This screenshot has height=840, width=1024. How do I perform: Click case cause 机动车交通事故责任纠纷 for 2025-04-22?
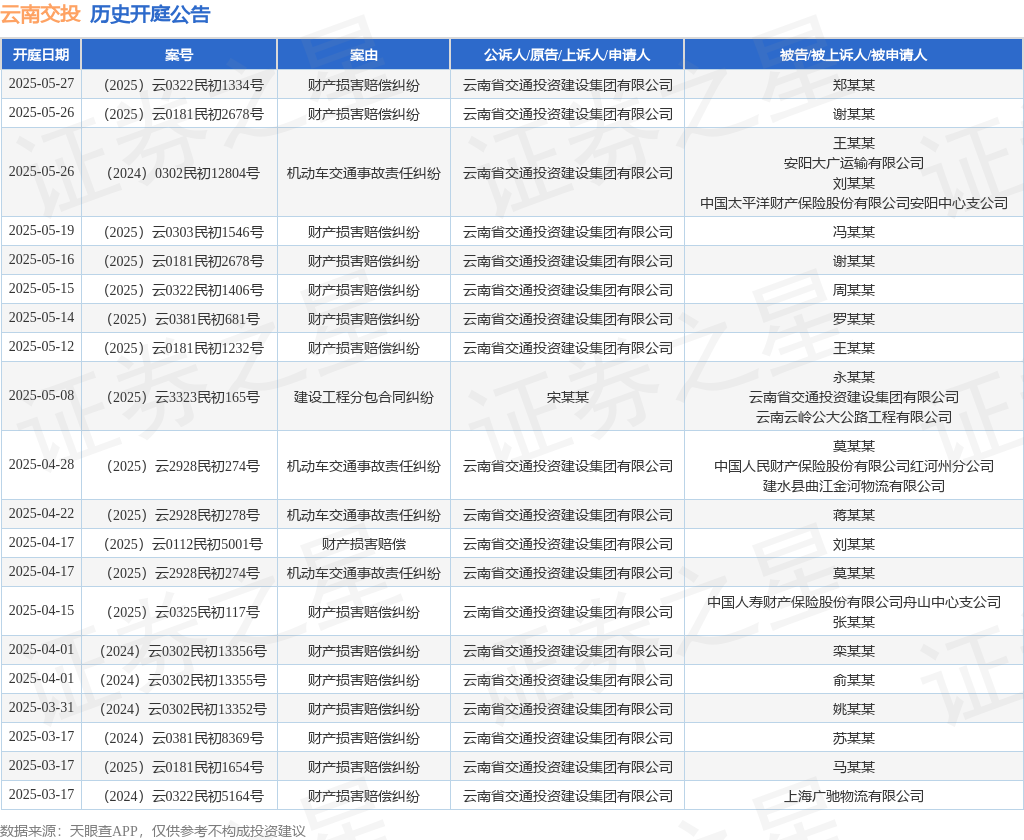point(364,515)
